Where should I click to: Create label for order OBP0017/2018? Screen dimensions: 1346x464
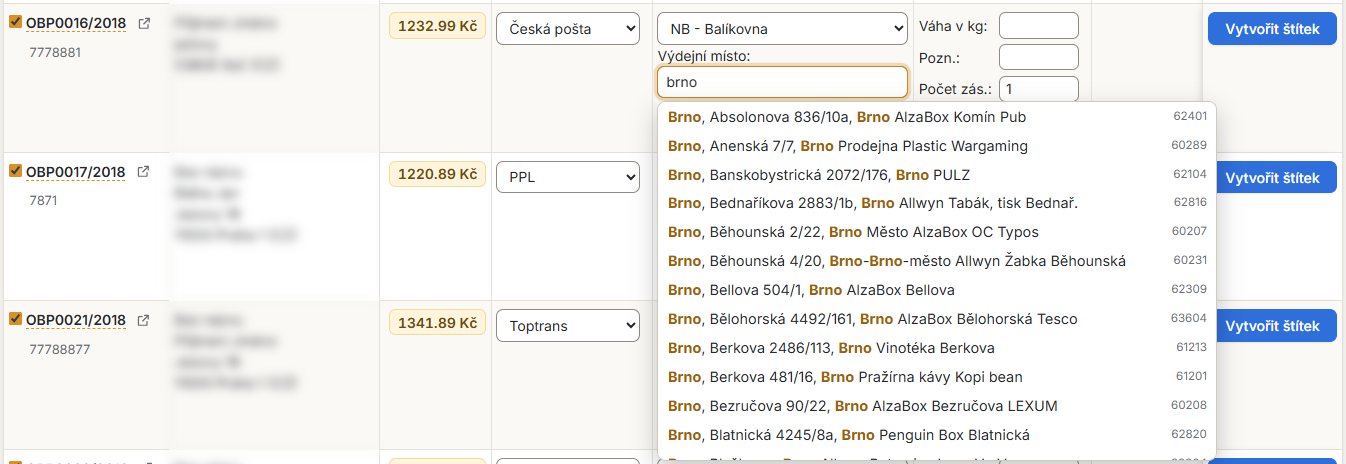pos(1272,178)
